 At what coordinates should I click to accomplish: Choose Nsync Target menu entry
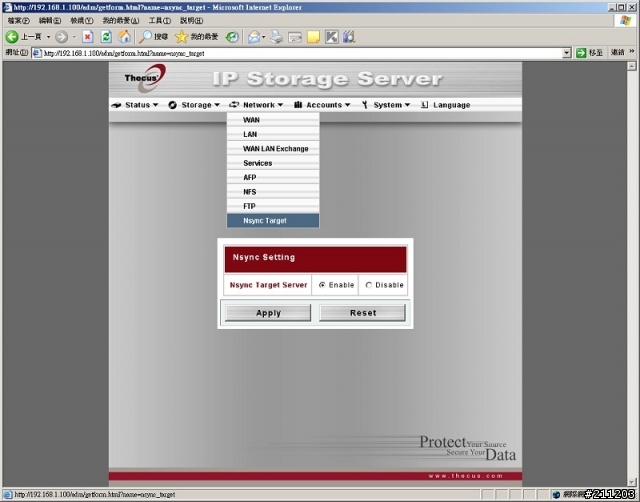point(273,220)
